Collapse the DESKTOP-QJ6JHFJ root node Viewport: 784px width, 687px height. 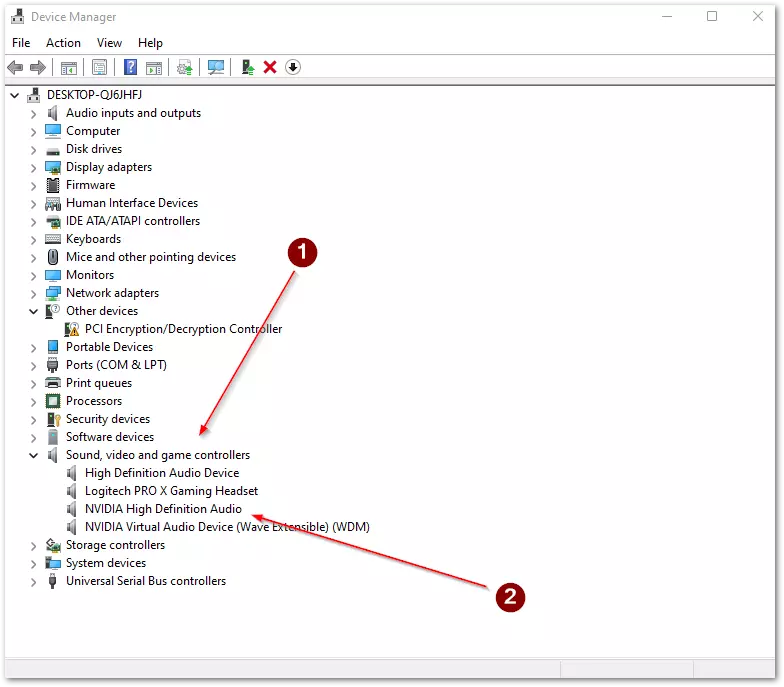tap(14, 95)
